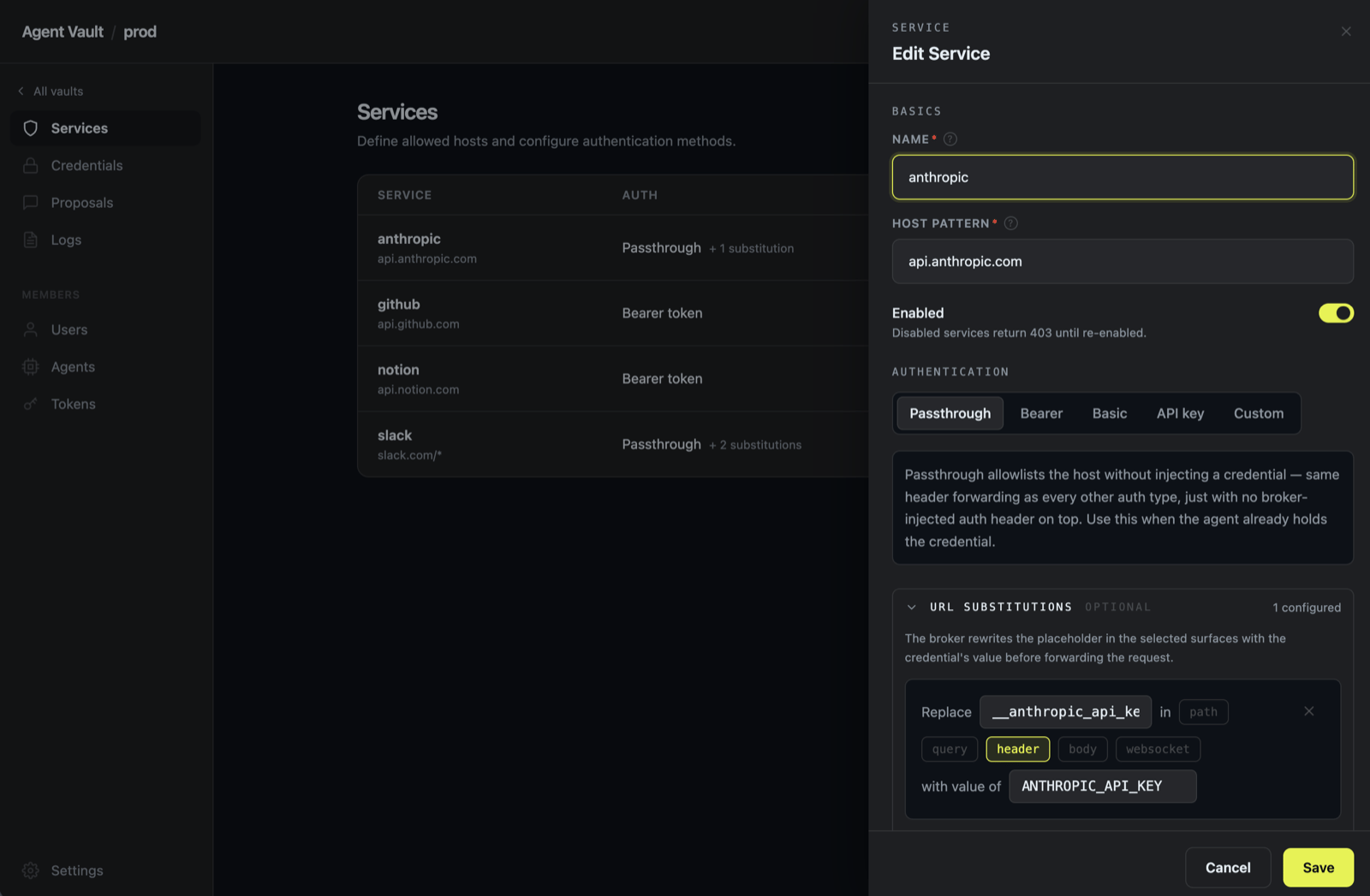
Task: Select the API key authentication tab
Action: (1180, 413)
